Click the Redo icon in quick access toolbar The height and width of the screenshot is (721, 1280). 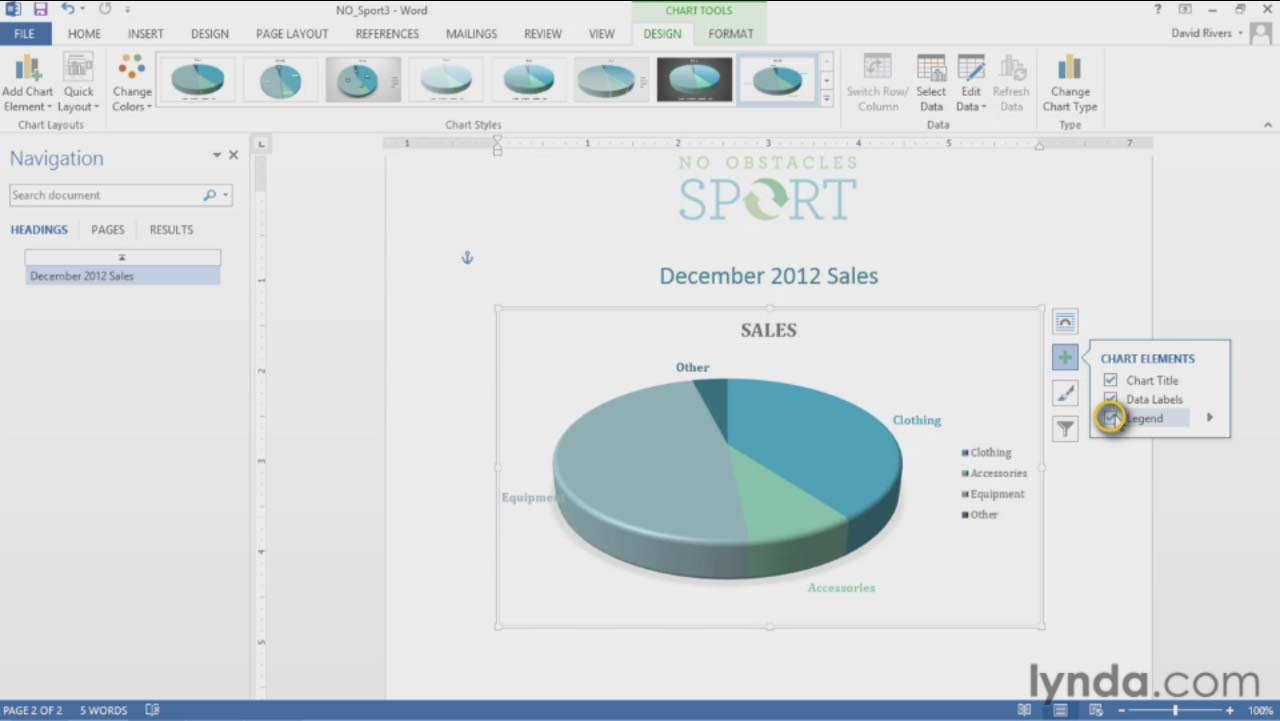pyautogui.click(x=104, y=10)
